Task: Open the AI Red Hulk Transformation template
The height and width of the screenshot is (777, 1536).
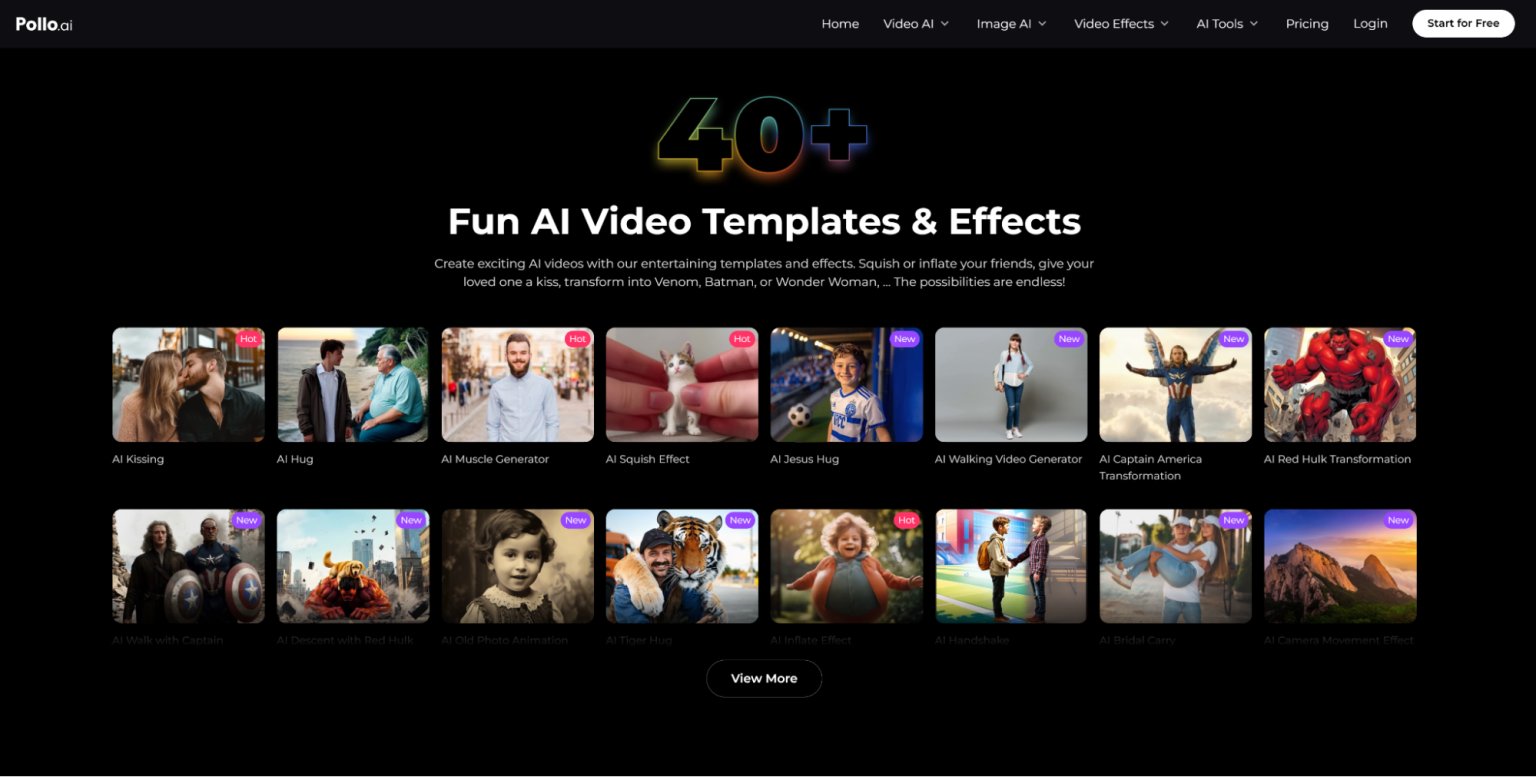Action: [x=1339, y=384]
